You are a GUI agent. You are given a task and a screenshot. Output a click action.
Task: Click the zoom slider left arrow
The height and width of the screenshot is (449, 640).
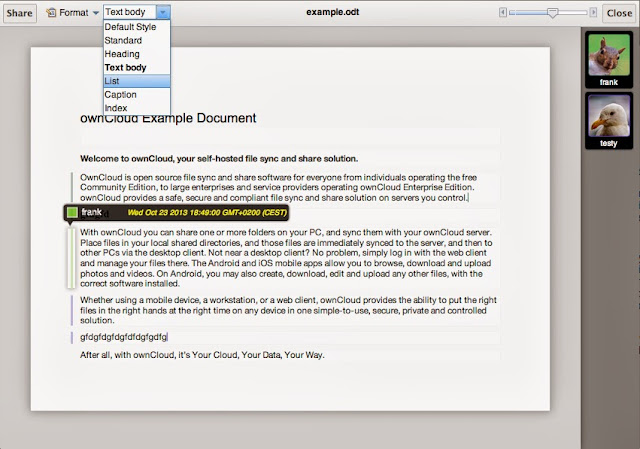click(x=503, y=12)
